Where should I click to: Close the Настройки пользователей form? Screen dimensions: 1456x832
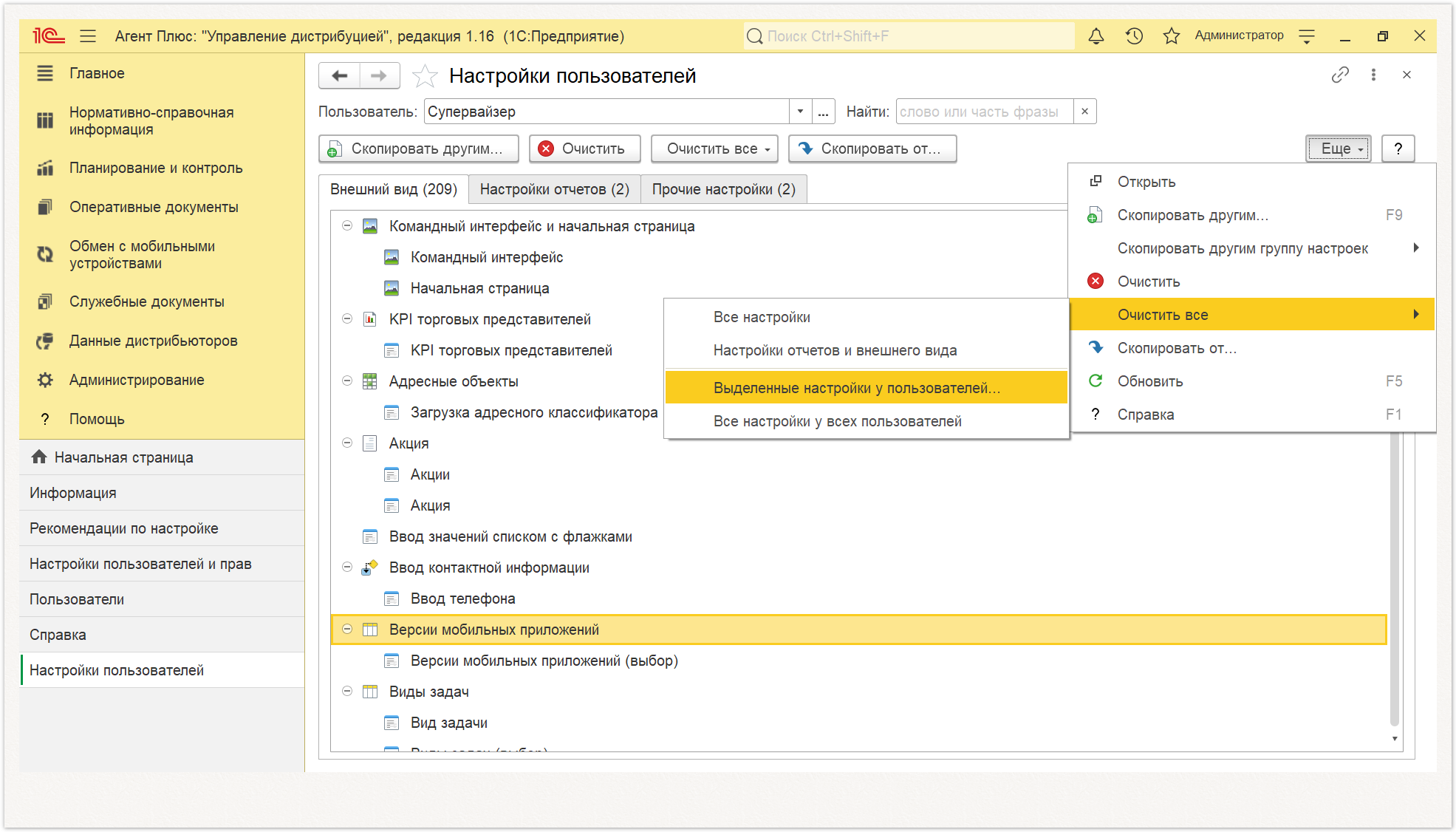click(1407, 75)
